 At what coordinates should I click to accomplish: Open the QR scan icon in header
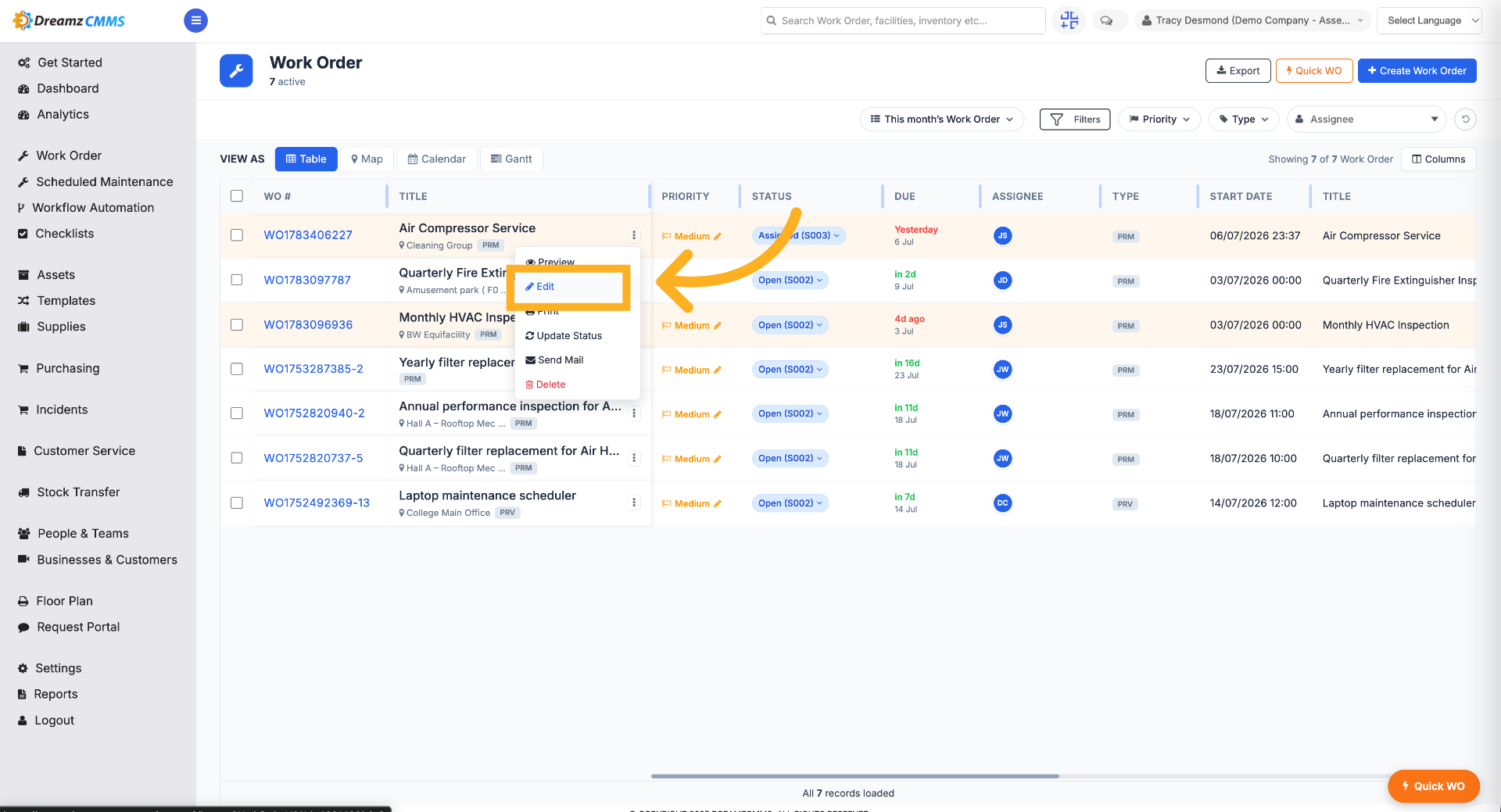pos(1069,20)
